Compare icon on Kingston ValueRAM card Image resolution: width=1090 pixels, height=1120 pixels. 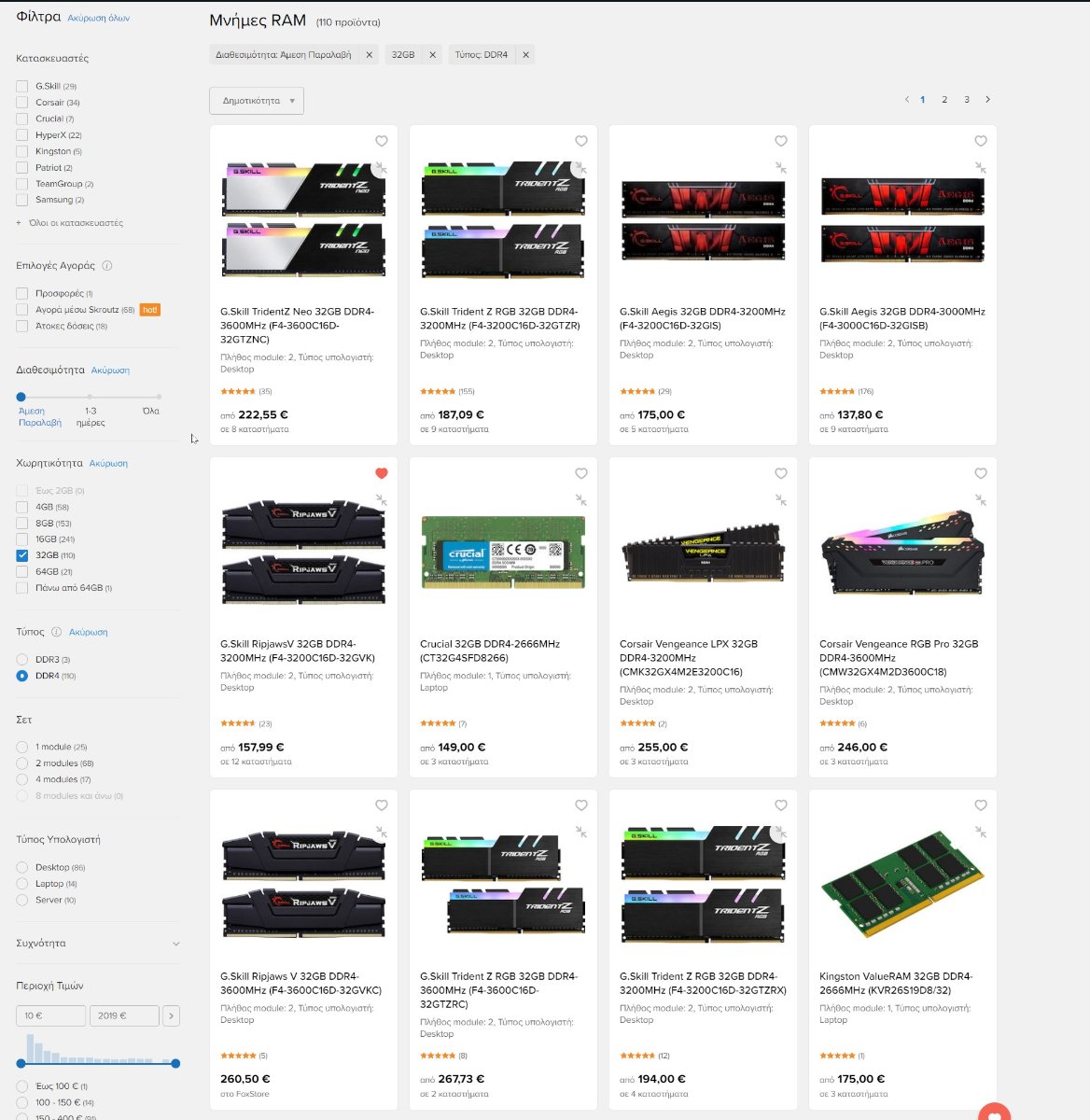click(x=981, y=832)
